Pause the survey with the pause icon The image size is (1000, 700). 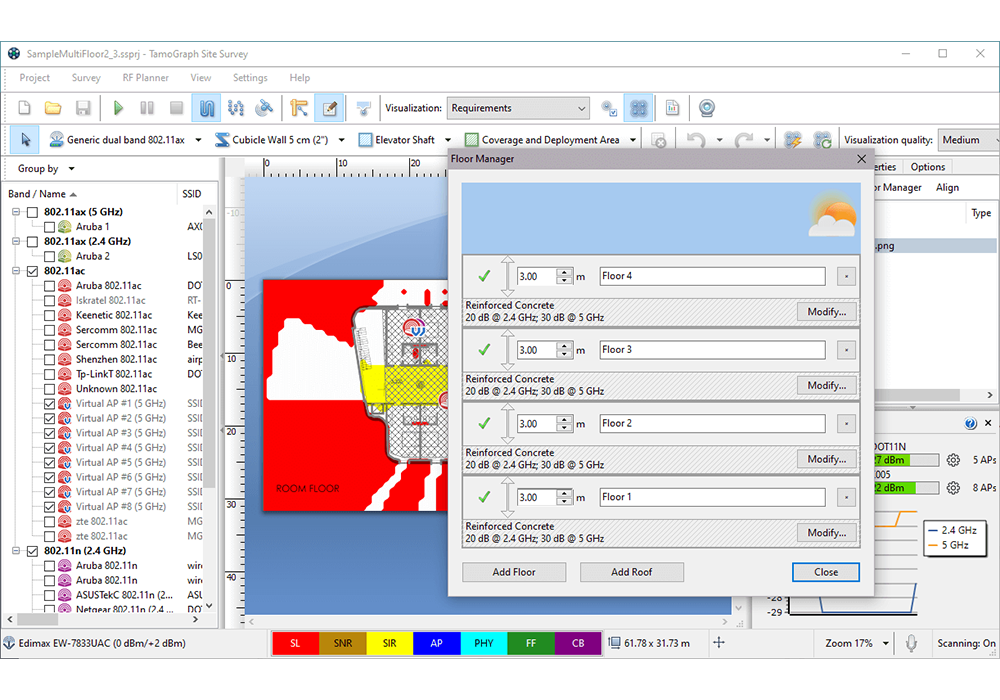(x=147, y=108)
